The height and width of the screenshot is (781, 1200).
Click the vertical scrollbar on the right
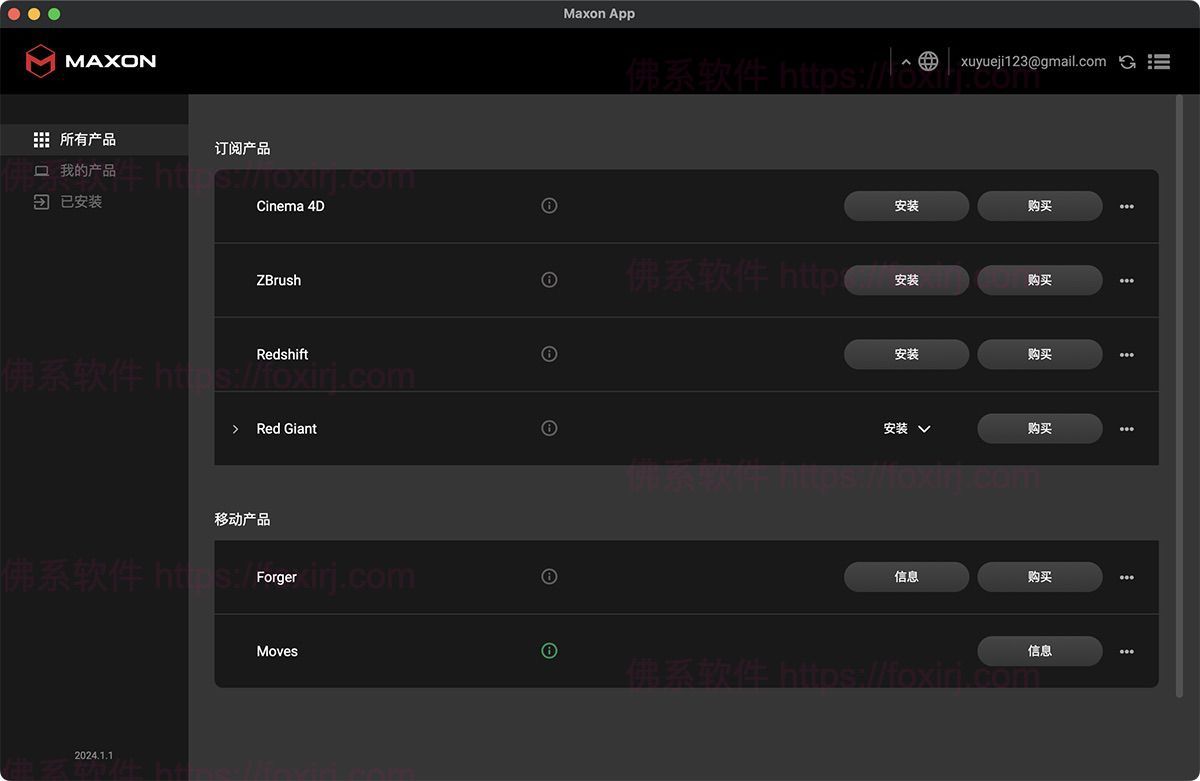(1180, 400)
